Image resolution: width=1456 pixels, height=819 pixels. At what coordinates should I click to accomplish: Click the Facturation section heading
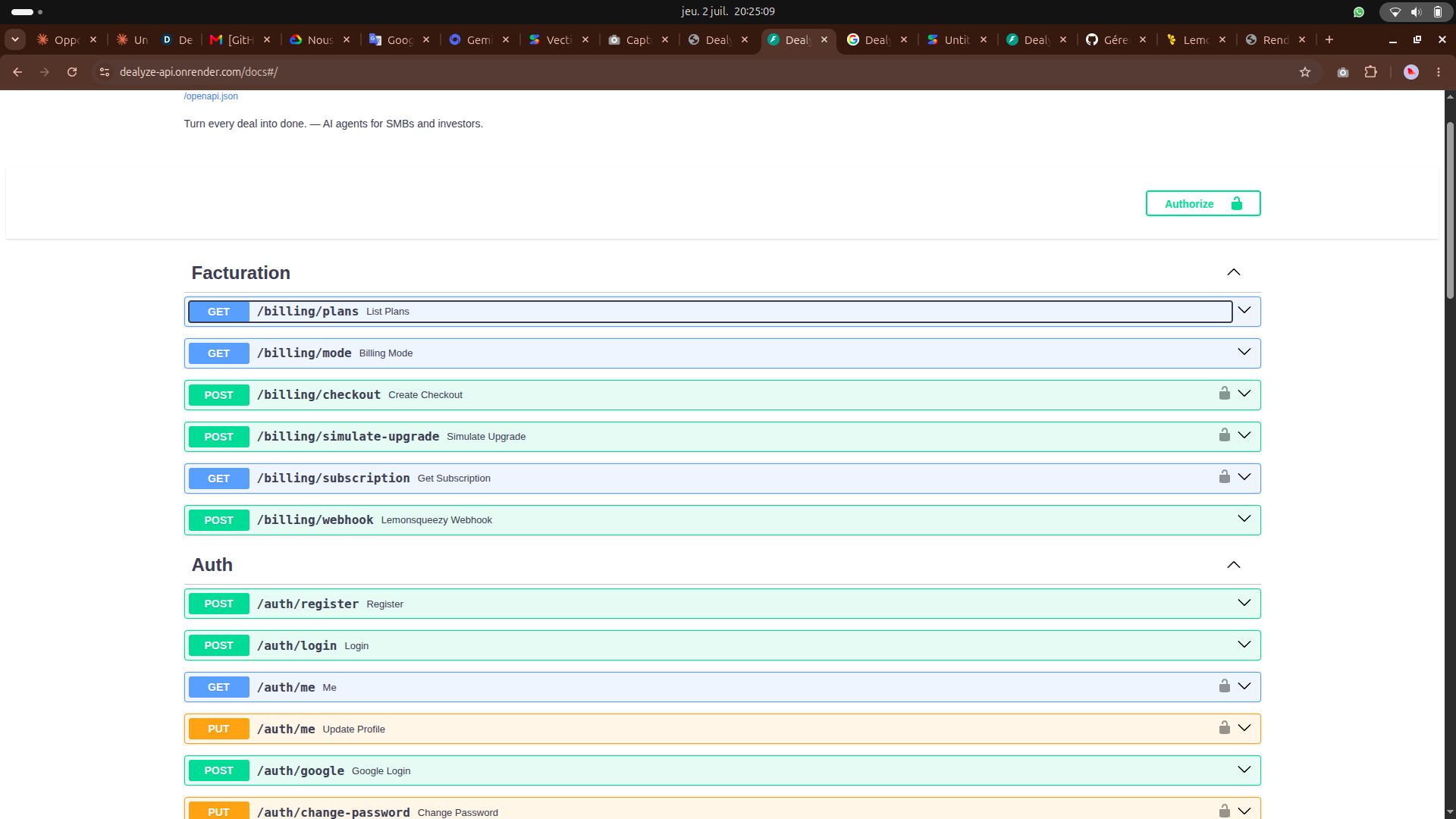(x=240, y=273)
